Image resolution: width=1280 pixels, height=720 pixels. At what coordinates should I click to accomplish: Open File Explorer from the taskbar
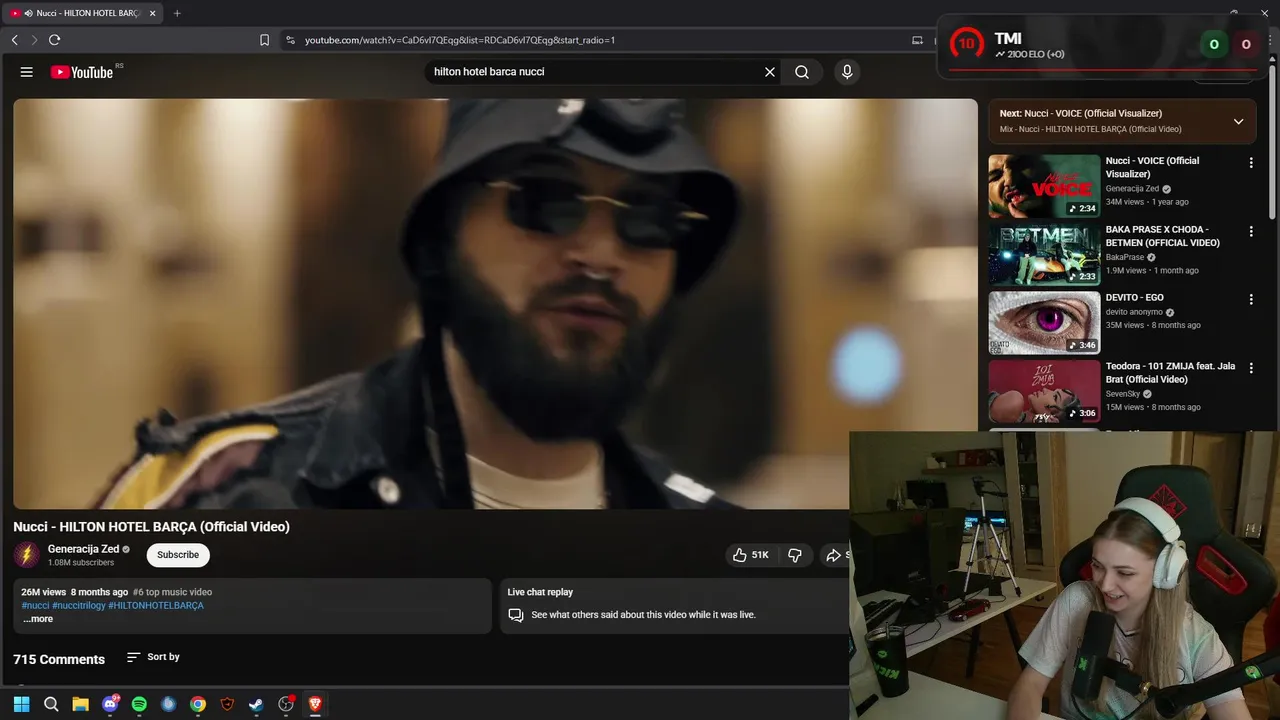(80, 704)
